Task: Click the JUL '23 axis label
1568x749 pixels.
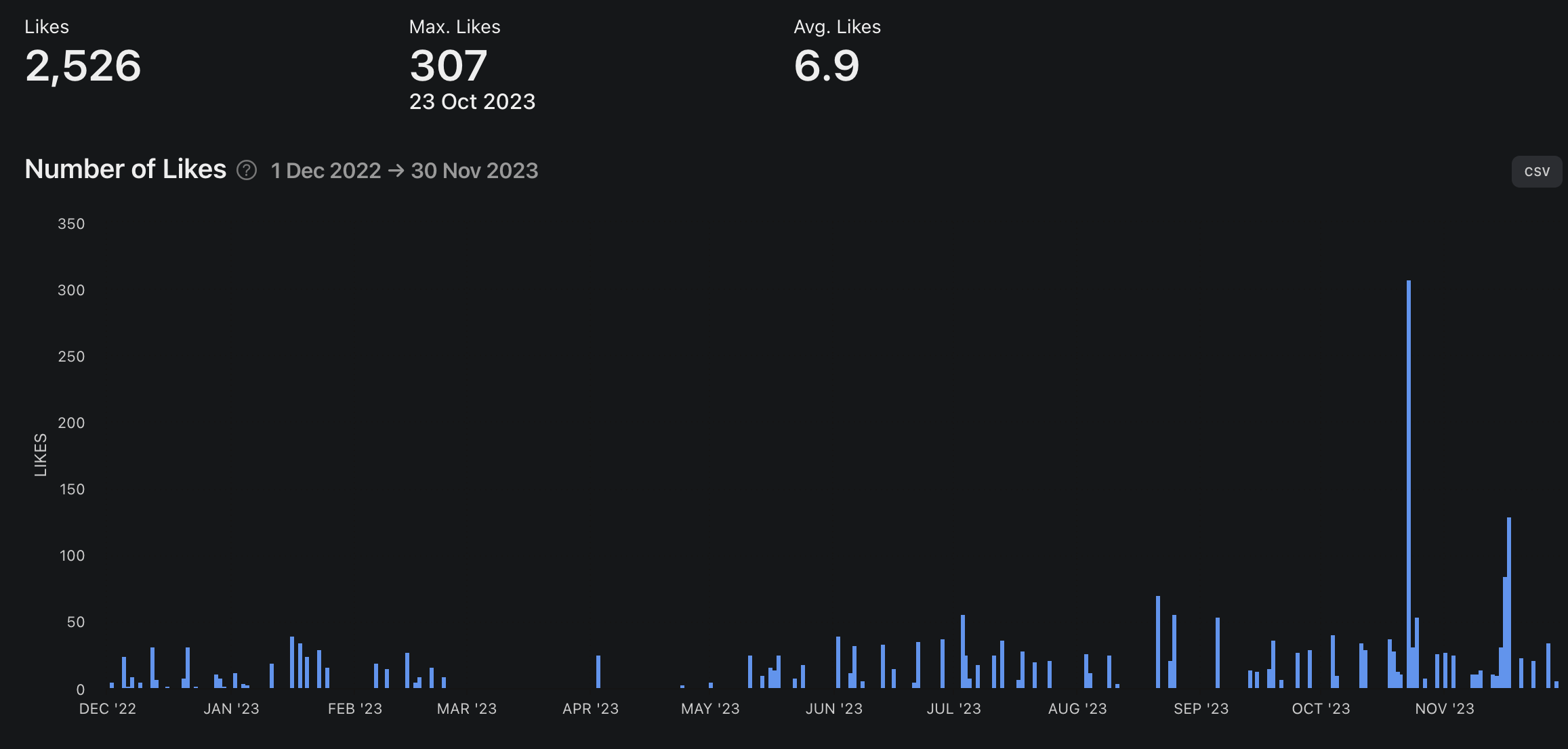Action: point(953,708)
